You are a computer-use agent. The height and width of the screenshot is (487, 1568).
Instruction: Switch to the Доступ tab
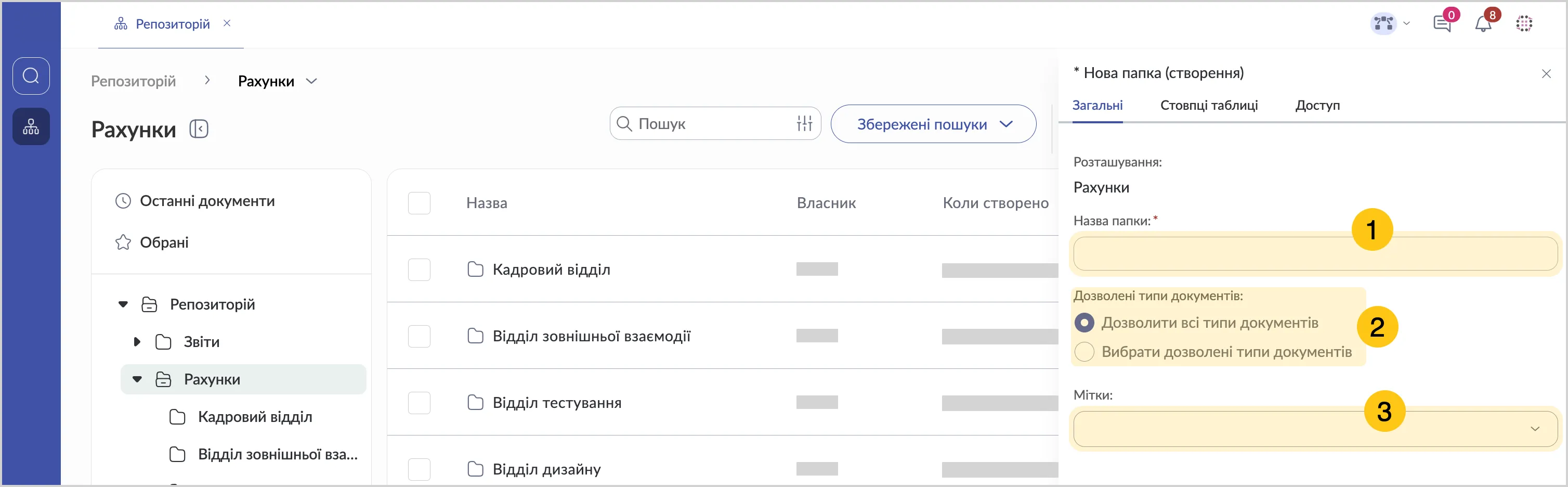(x=1317, y=106)
